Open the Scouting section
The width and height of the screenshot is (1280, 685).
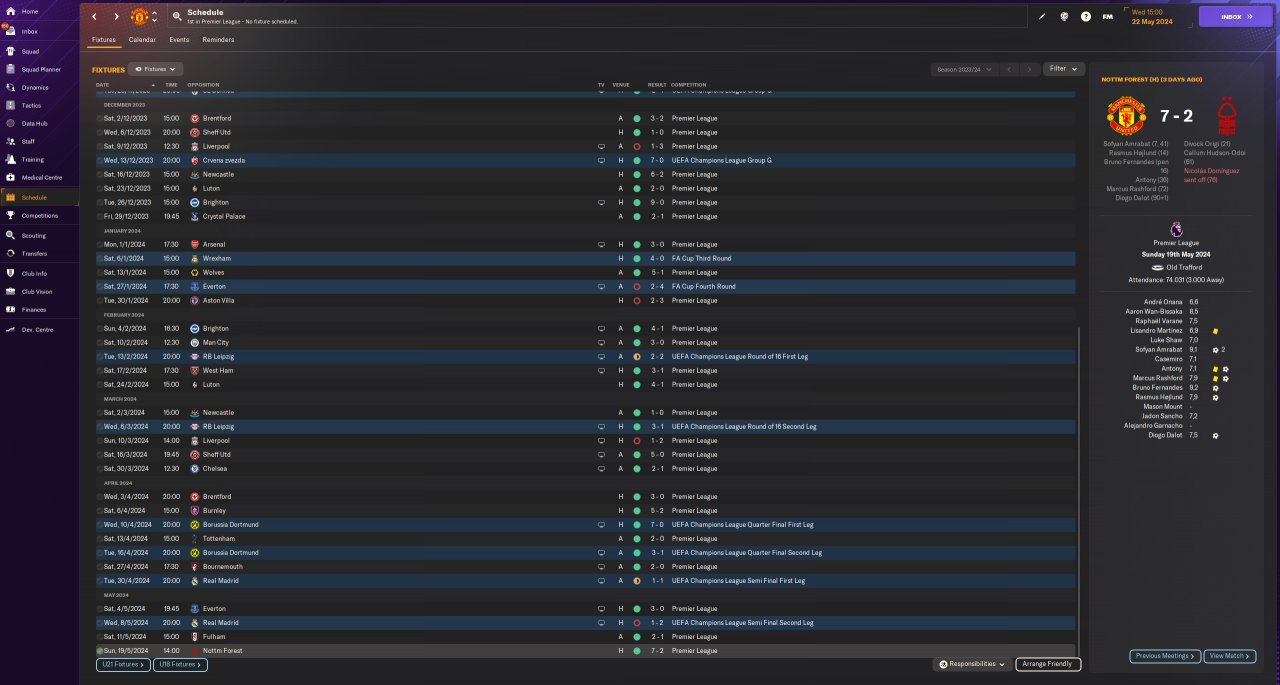[x=34, y=235]
